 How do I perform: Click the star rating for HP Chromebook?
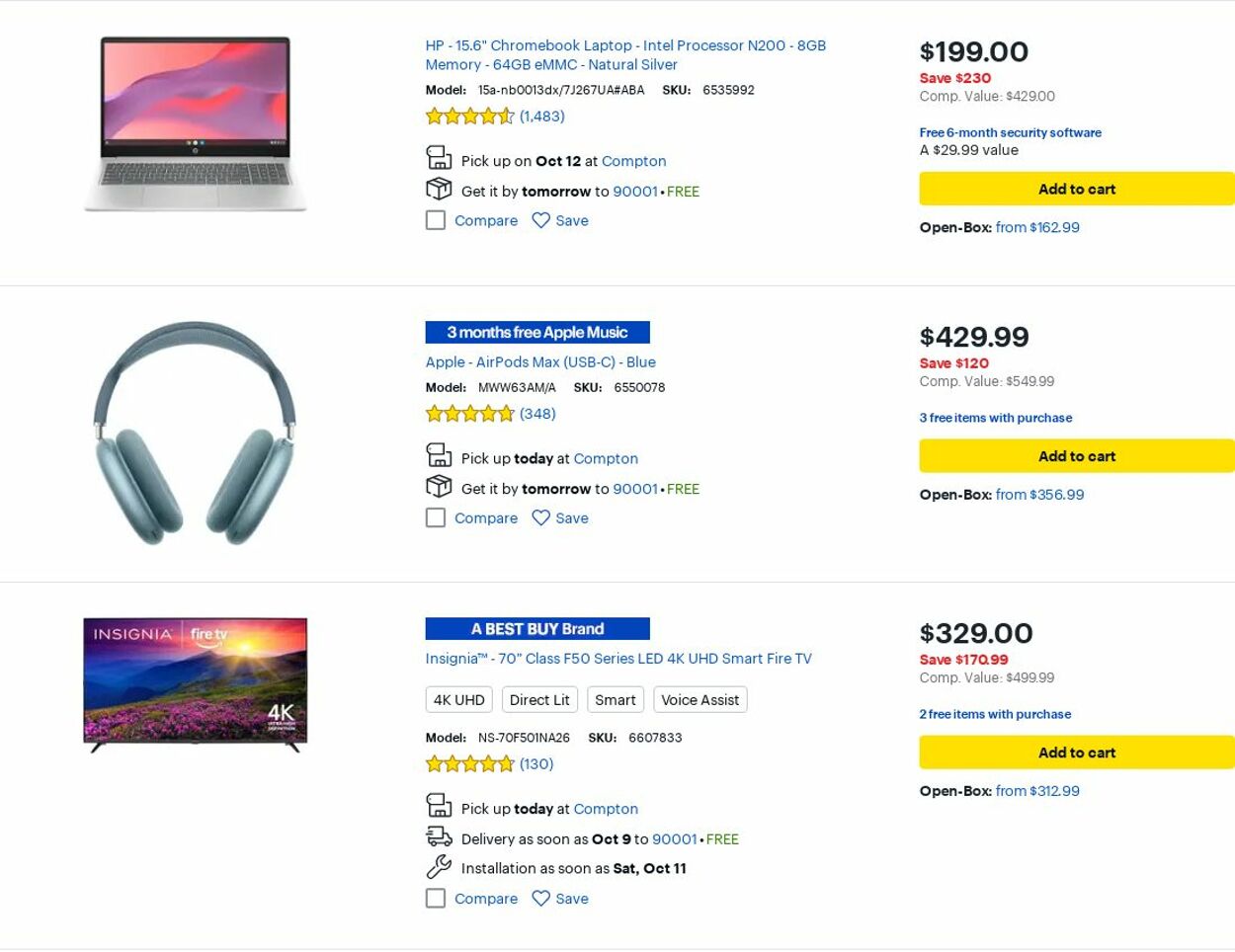tap(470, 117)
